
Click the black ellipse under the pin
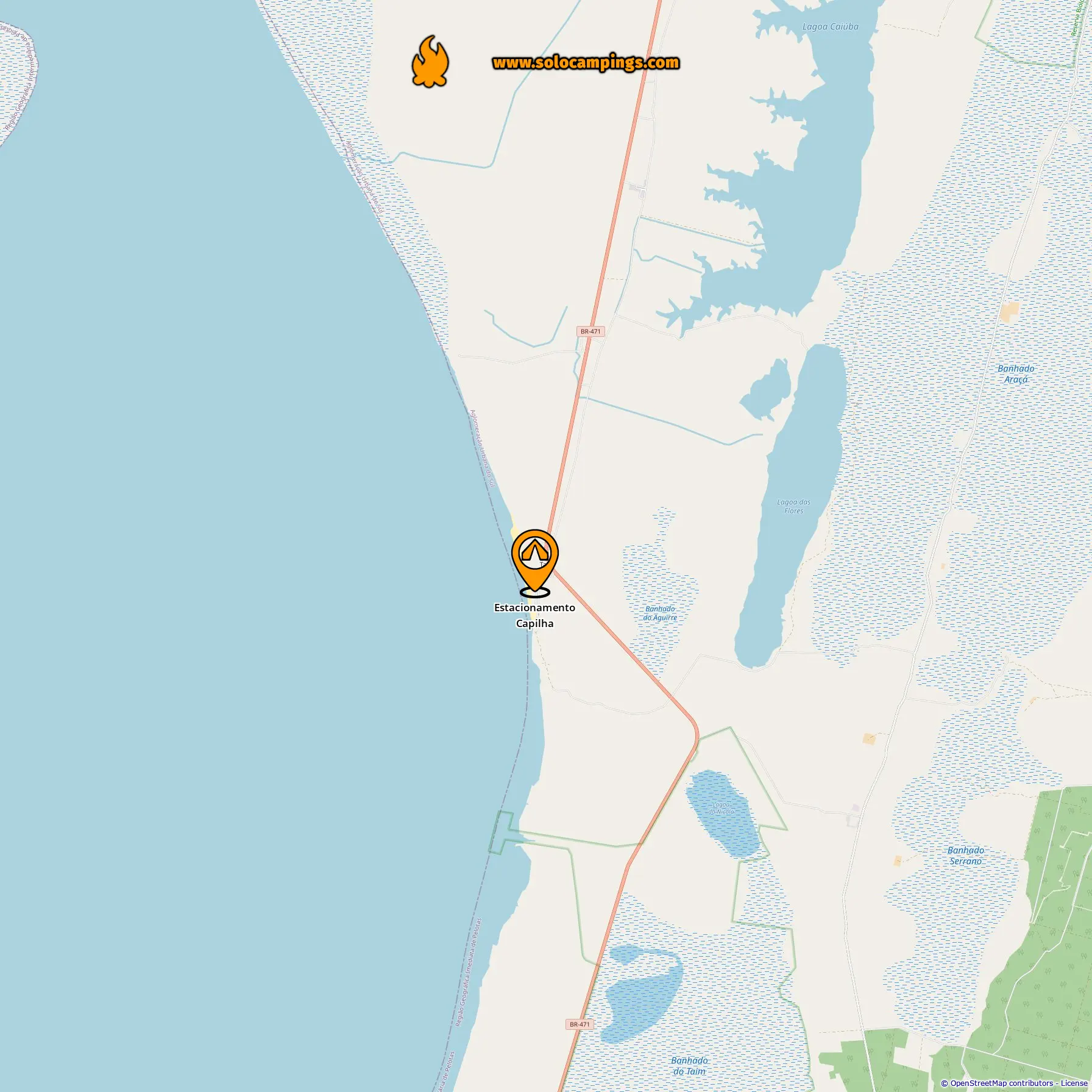[x=535, y=592]
